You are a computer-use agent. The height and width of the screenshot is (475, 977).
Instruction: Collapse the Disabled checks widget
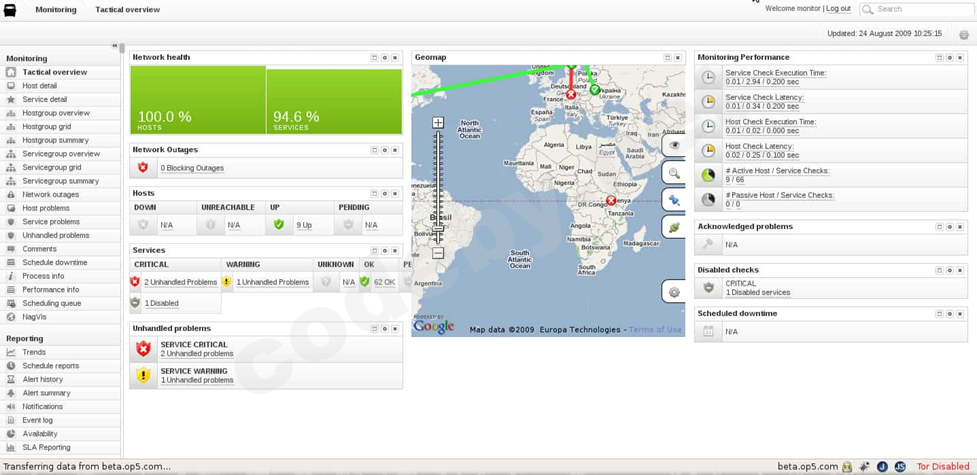click(939, 271)
